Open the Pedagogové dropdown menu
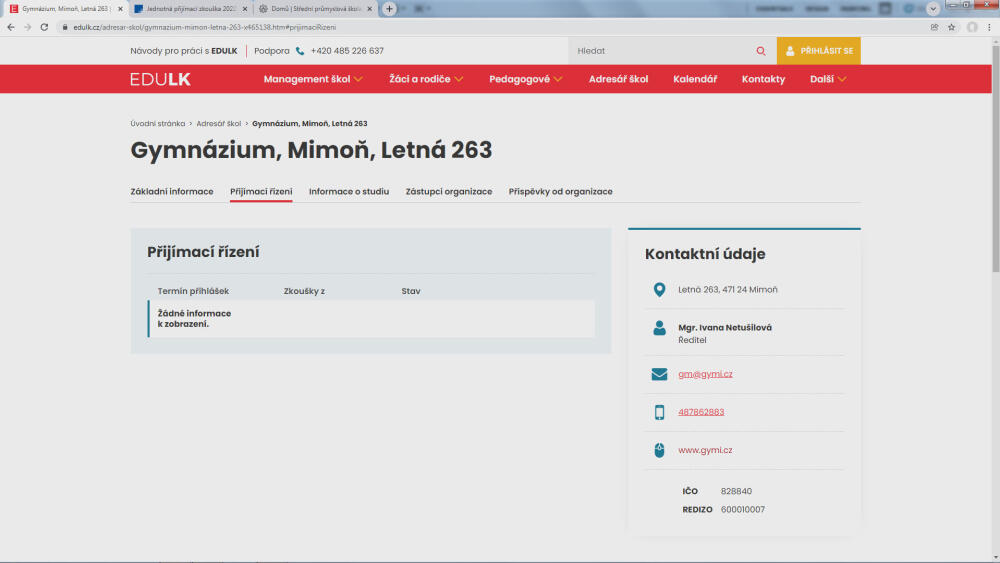 tap(525, 79)
